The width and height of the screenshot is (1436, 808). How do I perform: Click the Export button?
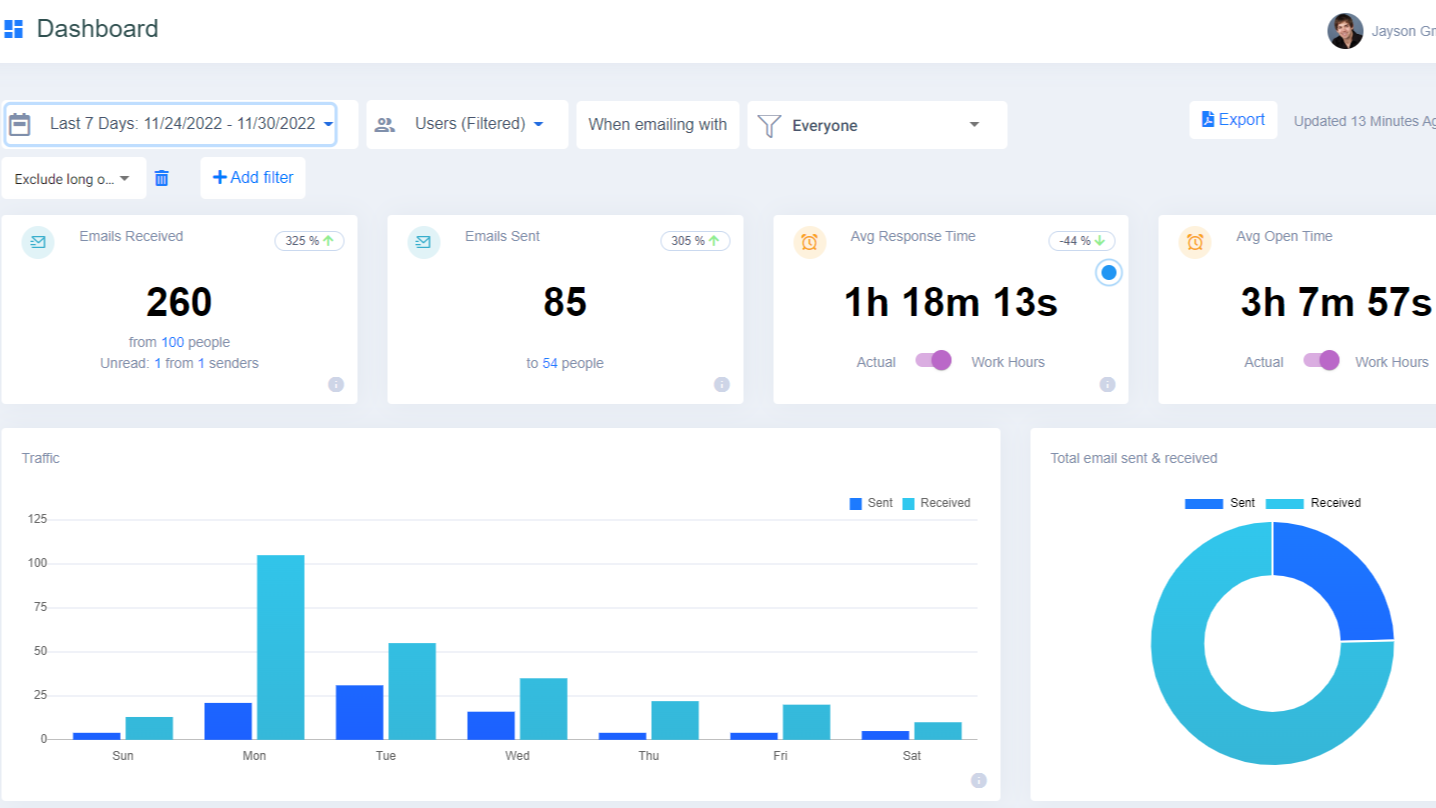pos(1233,119)
